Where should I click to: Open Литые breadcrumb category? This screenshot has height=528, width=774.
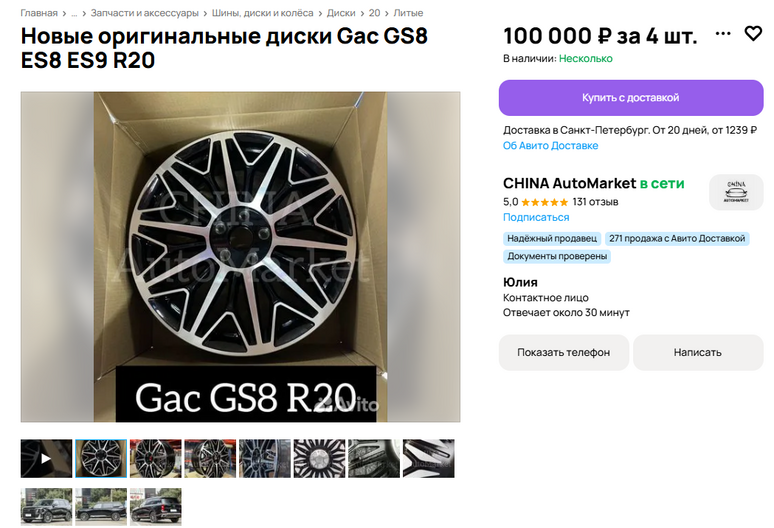point(408,13)
